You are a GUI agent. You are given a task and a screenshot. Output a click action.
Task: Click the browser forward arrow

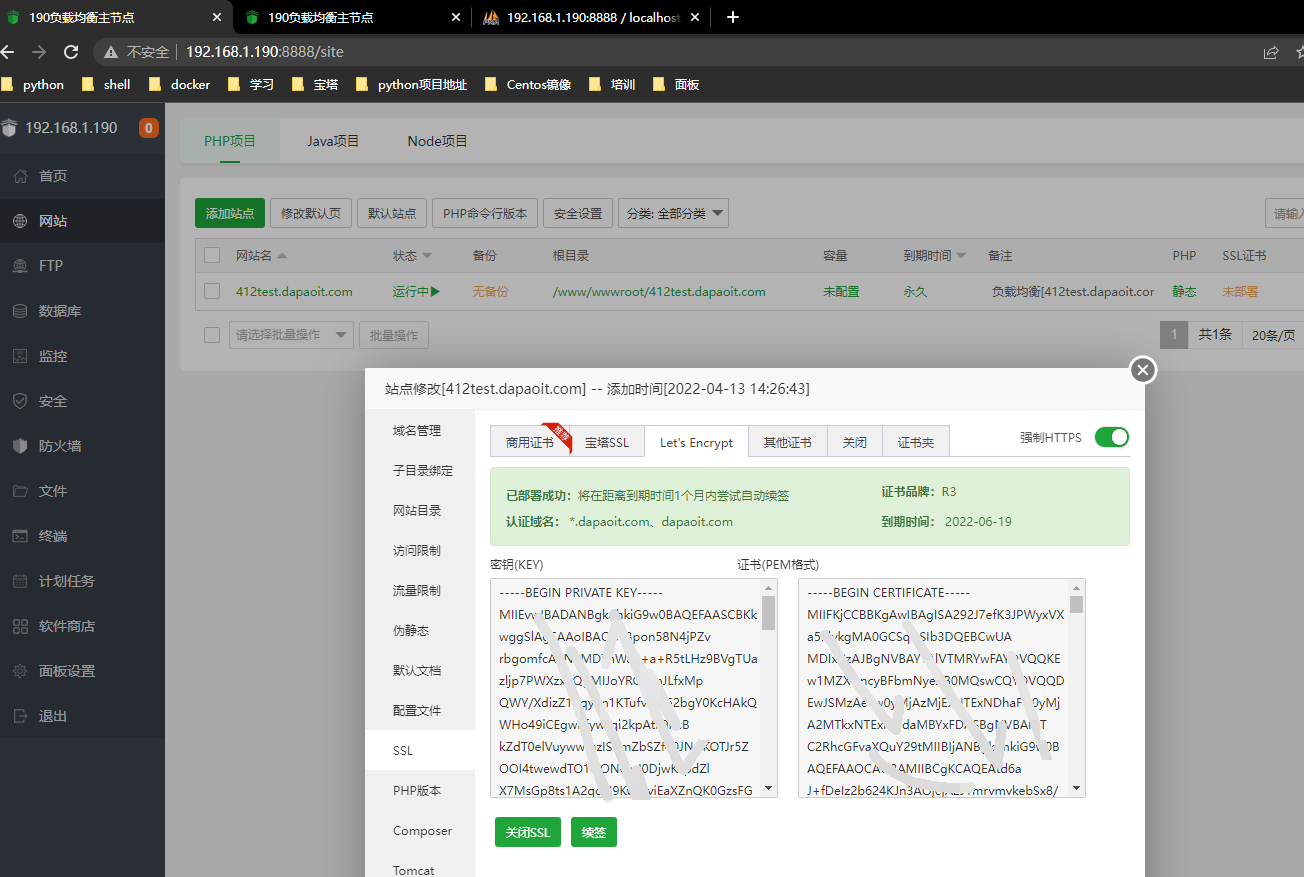[x=38, y=51]
